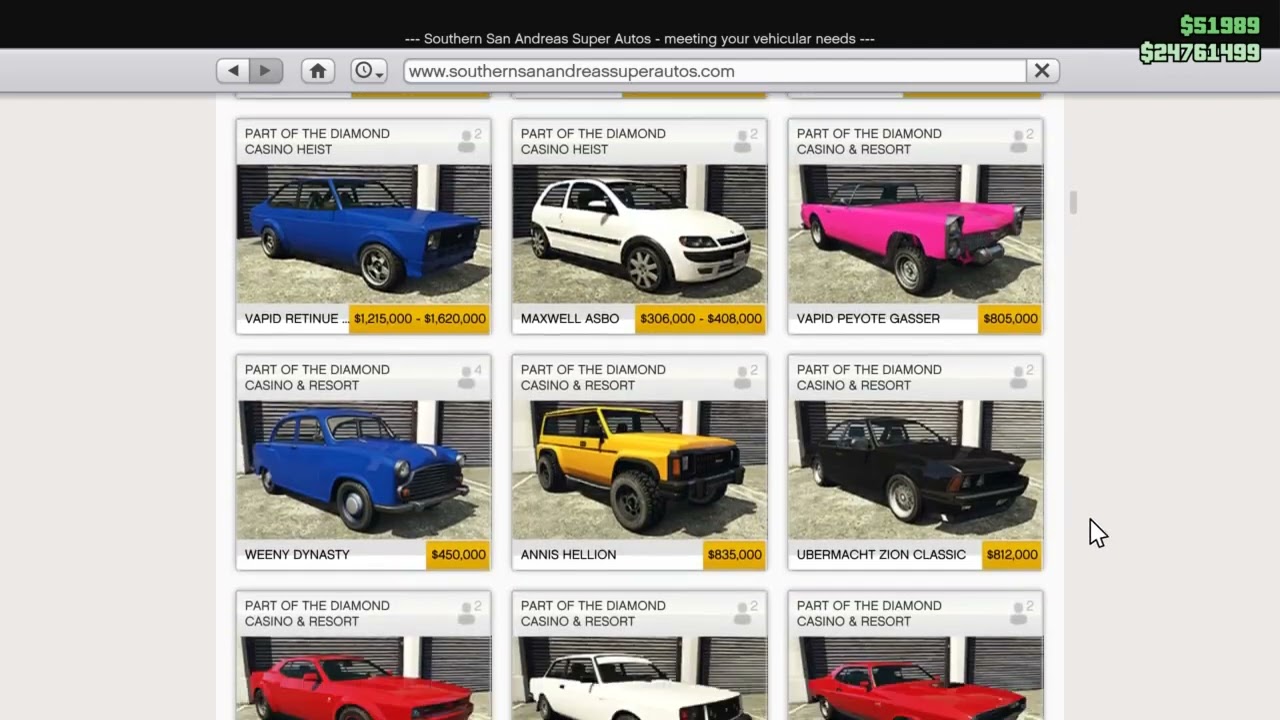Select the Maxwell Asbo name label
Image resolution: width=1280 pixels, height=720 pixels.
(x=570, y=319)
